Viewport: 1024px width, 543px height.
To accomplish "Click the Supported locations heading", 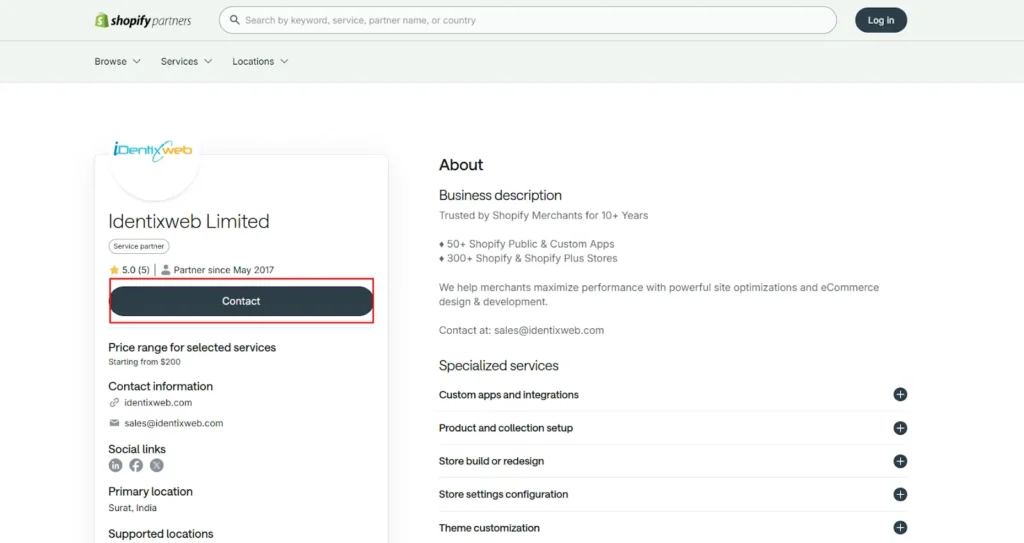I will [161, 534].
